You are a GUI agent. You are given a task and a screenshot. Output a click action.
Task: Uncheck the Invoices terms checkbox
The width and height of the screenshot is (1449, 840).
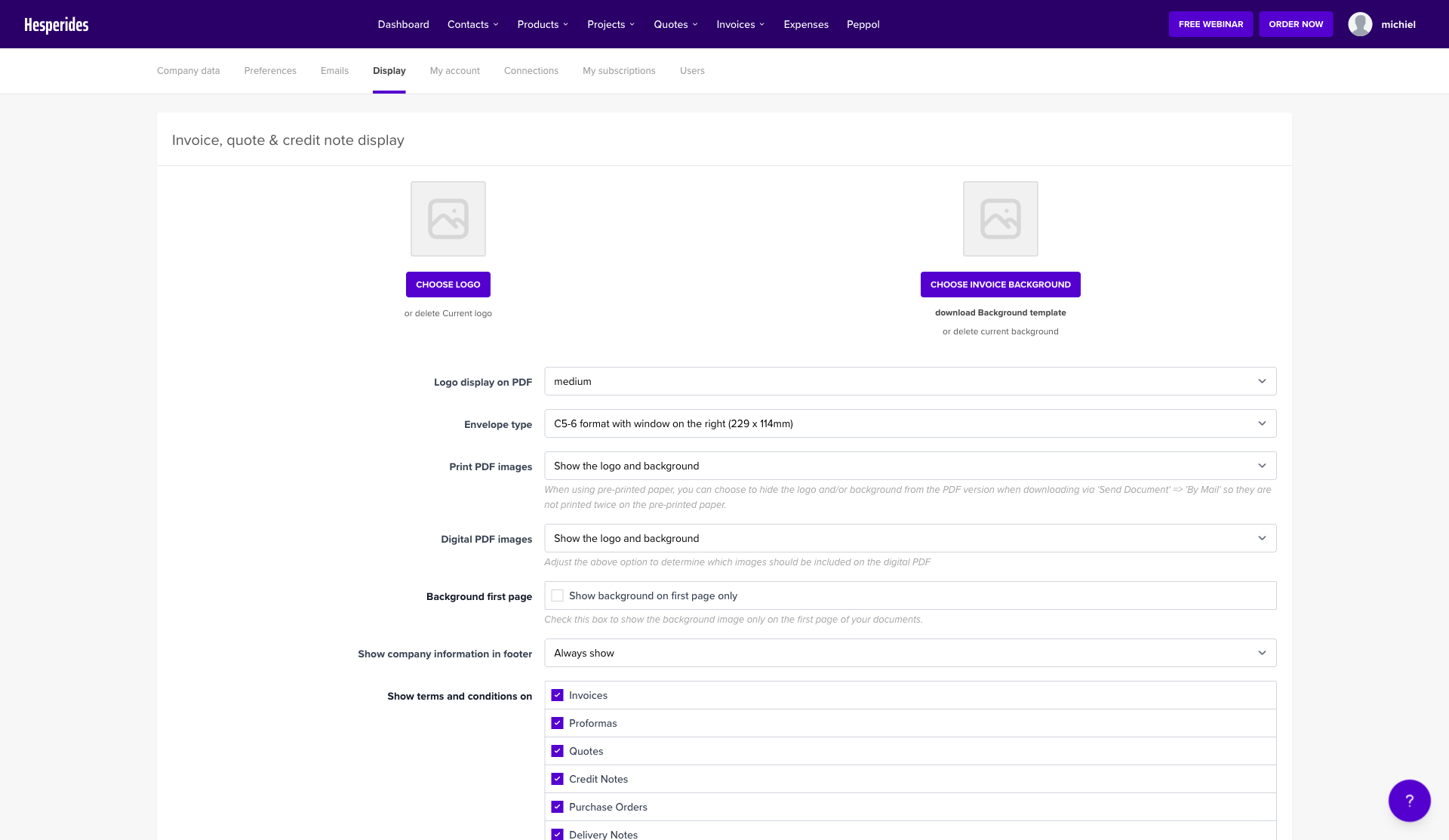point(557,695)
